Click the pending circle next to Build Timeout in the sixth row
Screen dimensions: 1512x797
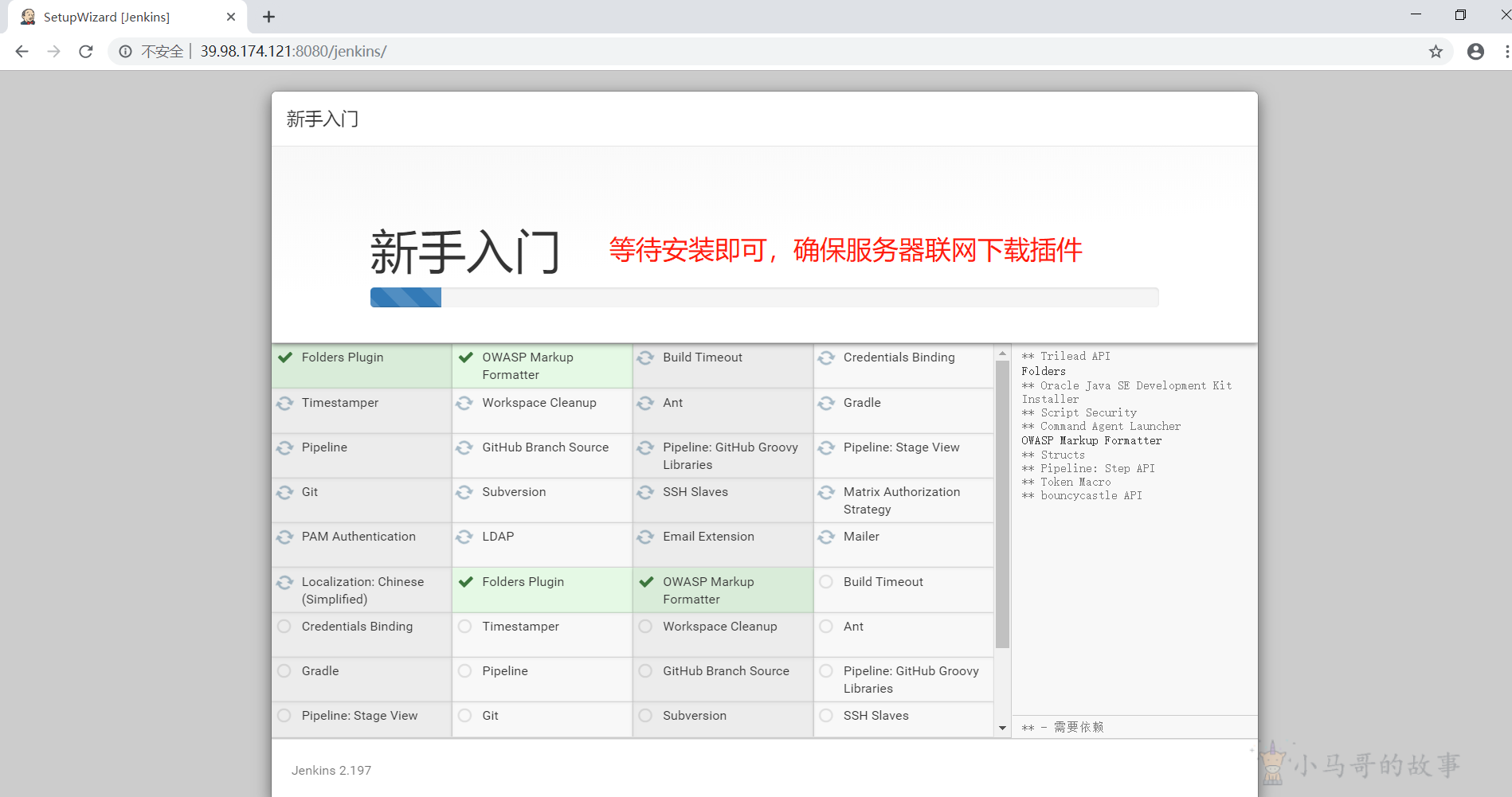[826, 582]
